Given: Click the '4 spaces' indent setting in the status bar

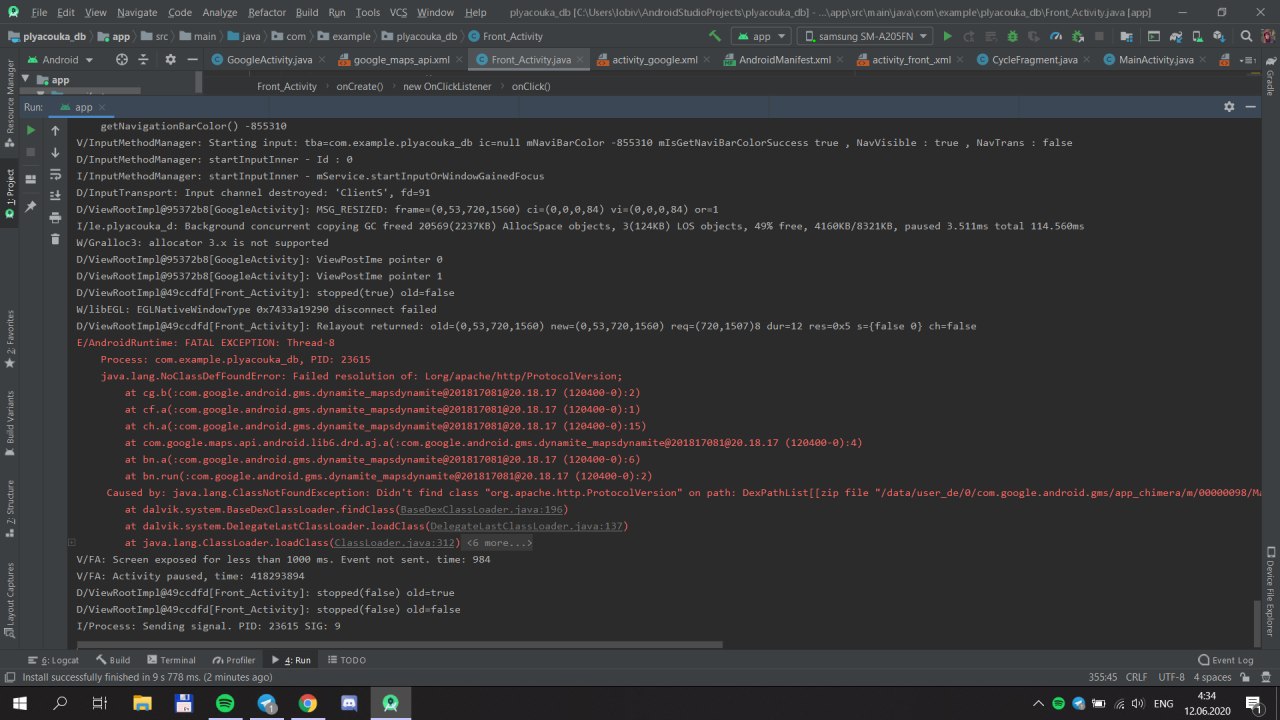Looking at the screenshot, I should (x=1212, y=677).
